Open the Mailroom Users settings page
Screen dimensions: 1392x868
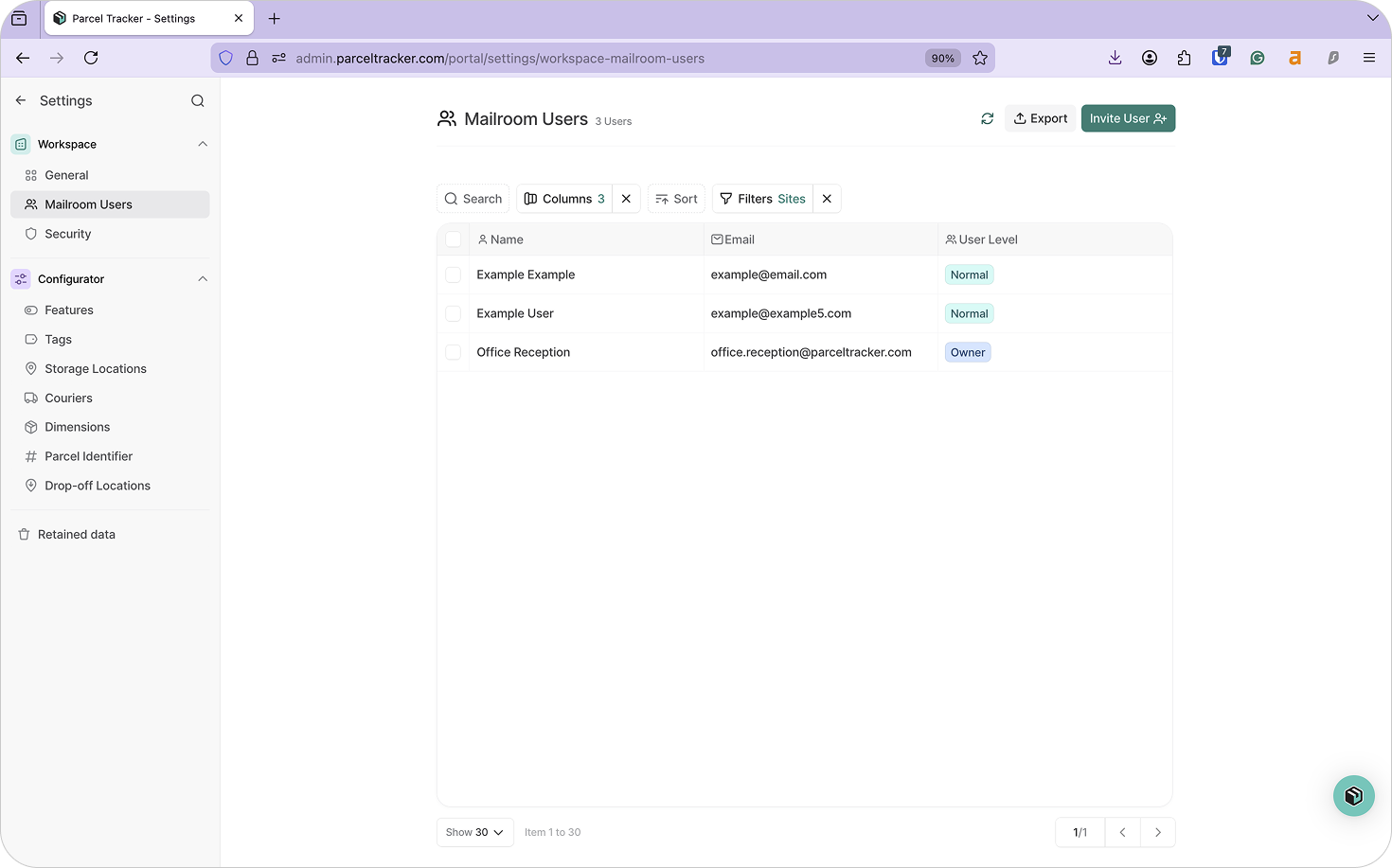coord(89,204)
